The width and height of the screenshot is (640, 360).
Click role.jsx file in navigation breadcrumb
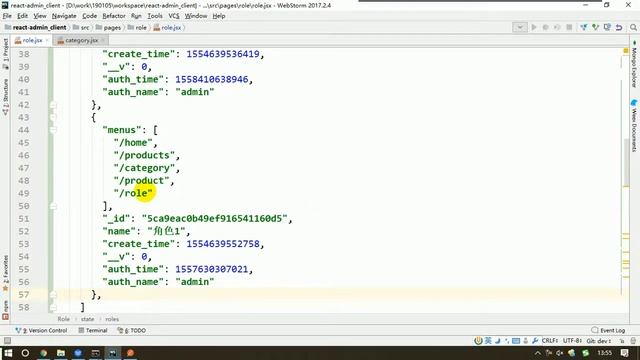(167, 28)
